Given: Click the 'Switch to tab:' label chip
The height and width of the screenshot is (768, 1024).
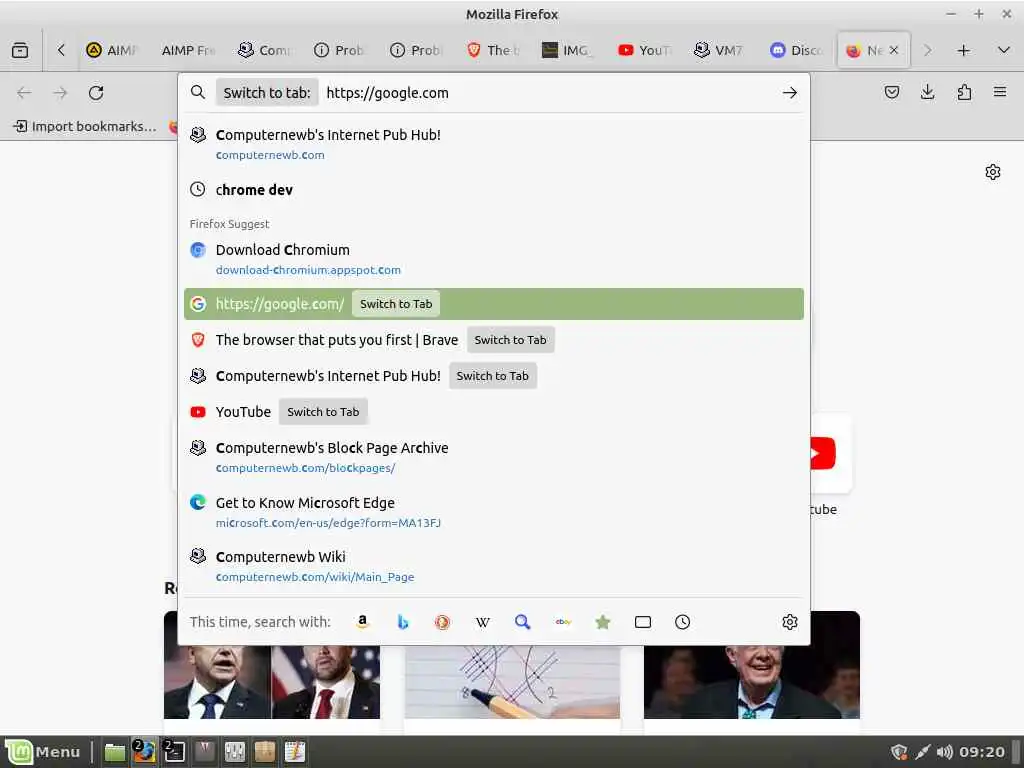Looking at the screenshot, I should pos(266,93).
